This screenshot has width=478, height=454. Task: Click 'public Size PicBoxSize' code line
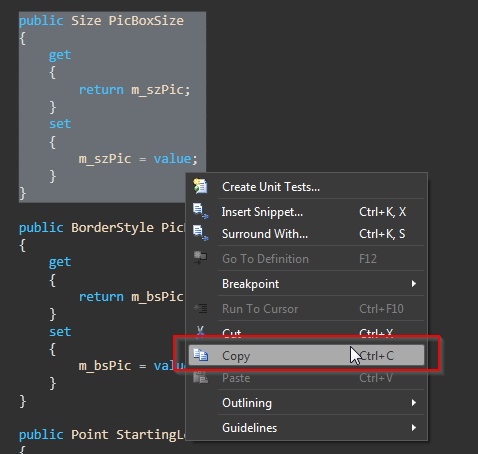coord(101,21)
